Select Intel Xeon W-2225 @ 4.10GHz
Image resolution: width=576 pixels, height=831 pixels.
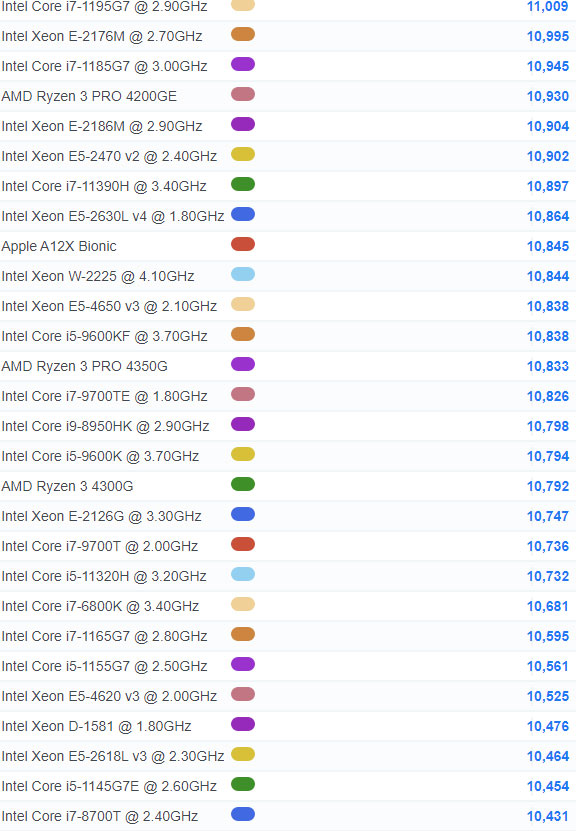[98, 276]
